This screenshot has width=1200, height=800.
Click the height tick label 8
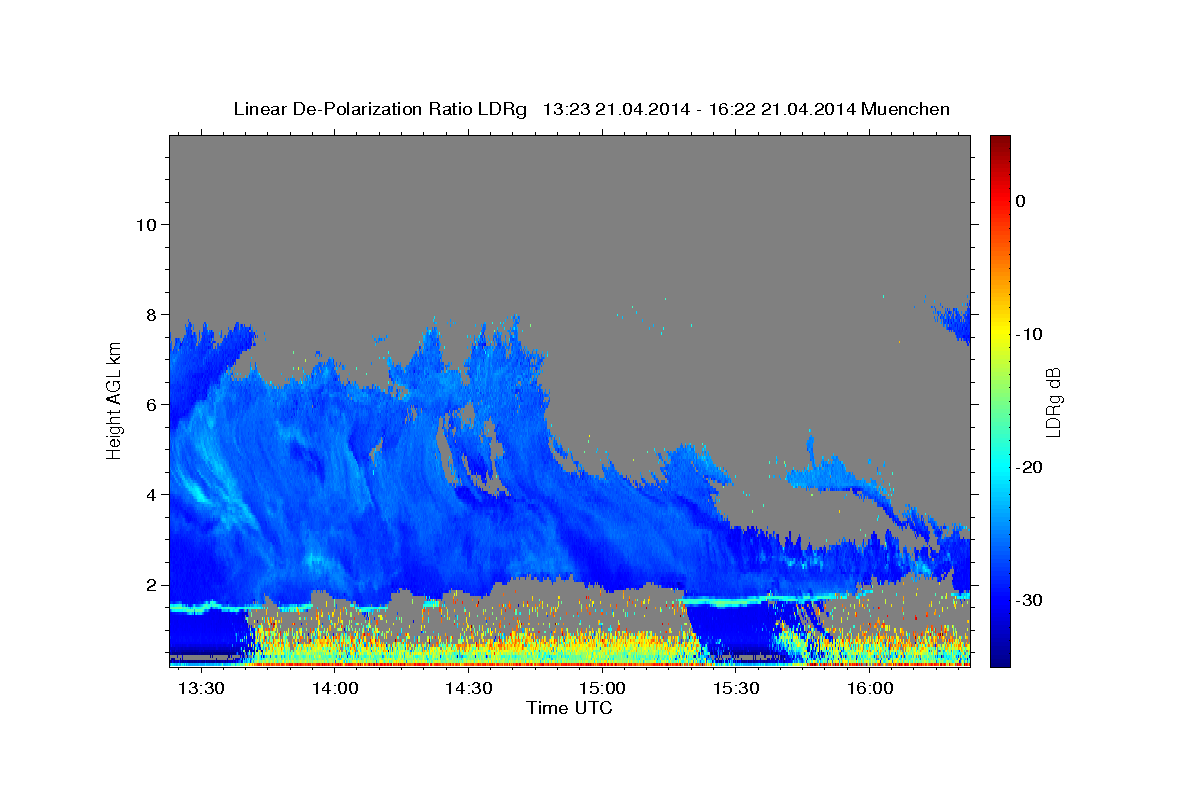point(152,314)
